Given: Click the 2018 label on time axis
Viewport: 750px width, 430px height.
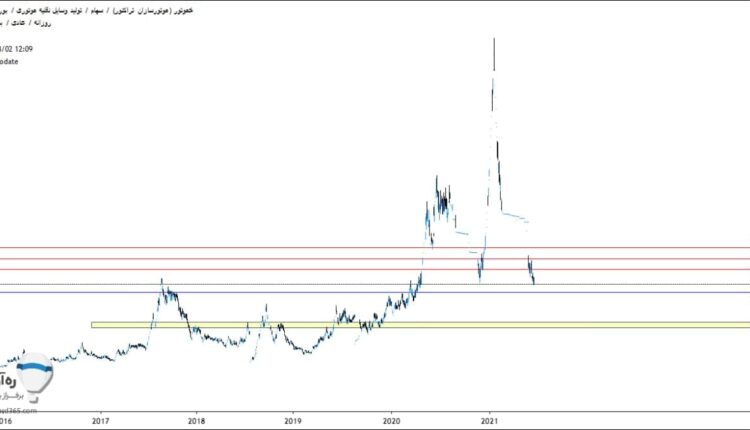Looking at the screenshot, I should click(197, 422).
